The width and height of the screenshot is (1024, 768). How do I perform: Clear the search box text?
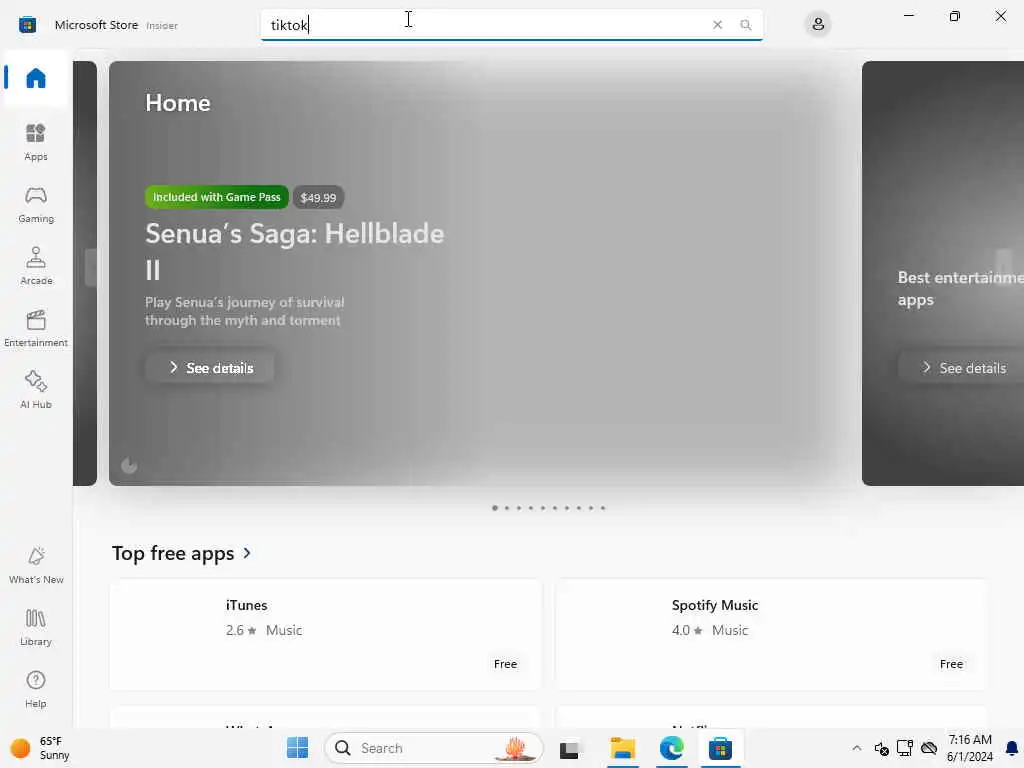(717, 25)
